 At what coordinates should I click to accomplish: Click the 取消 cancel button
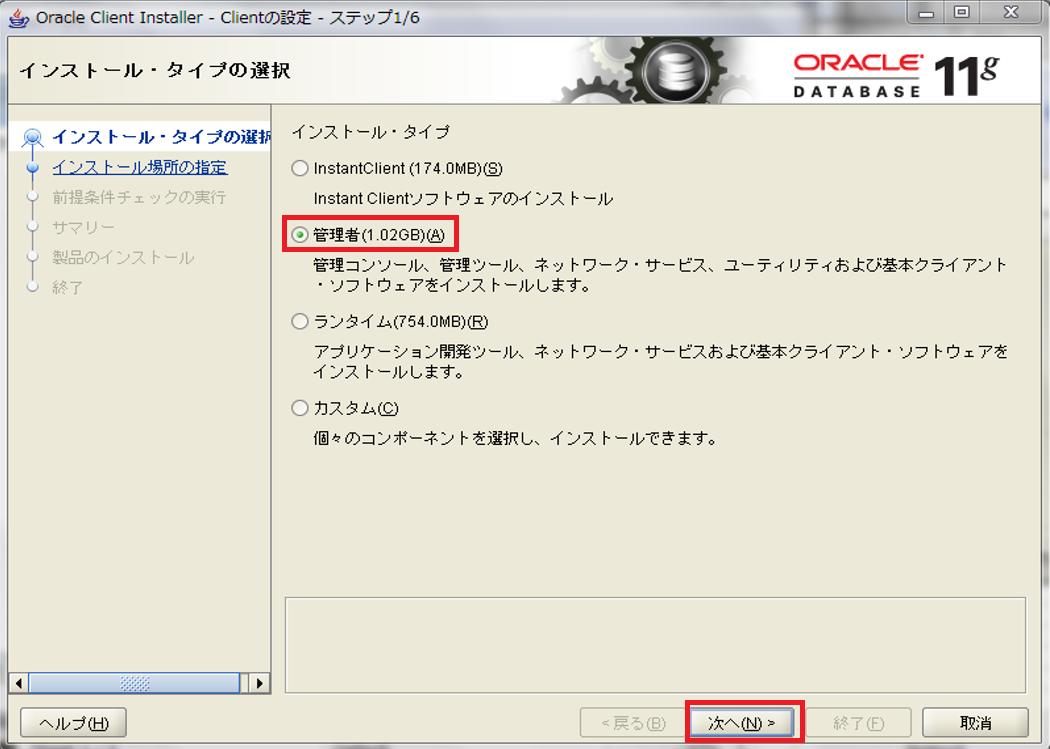[x=975, y=723]
